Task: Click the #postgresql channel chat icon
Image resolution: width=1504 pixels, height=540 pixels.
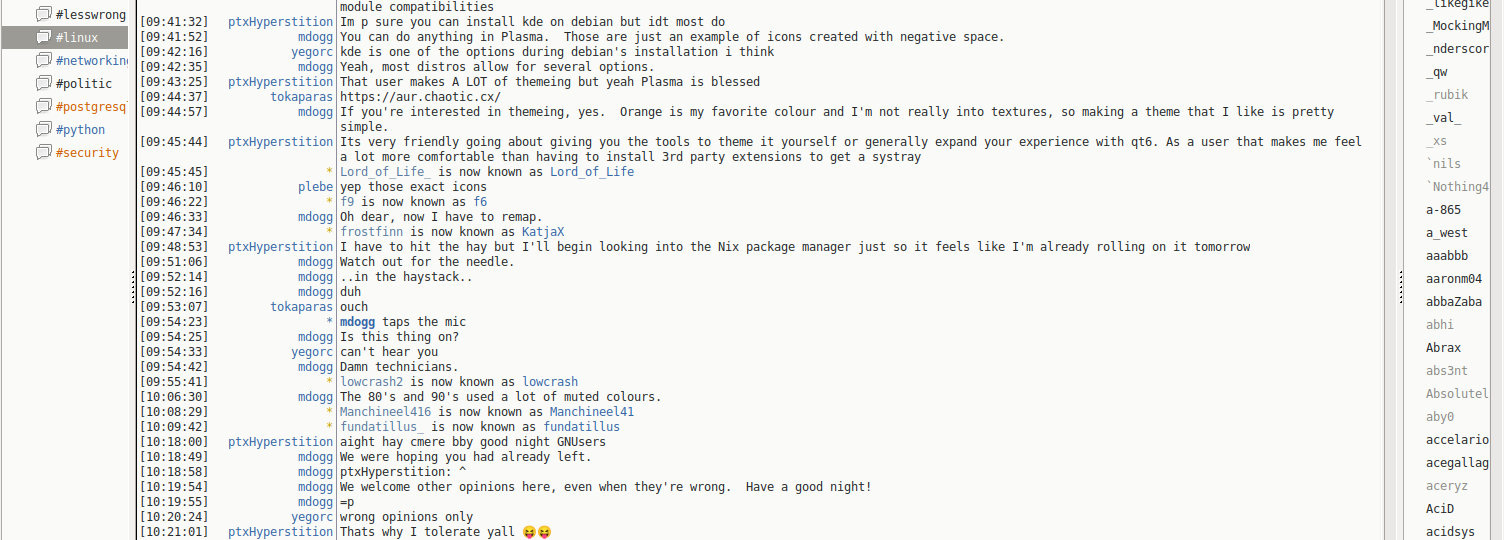Action: (43, 107)
